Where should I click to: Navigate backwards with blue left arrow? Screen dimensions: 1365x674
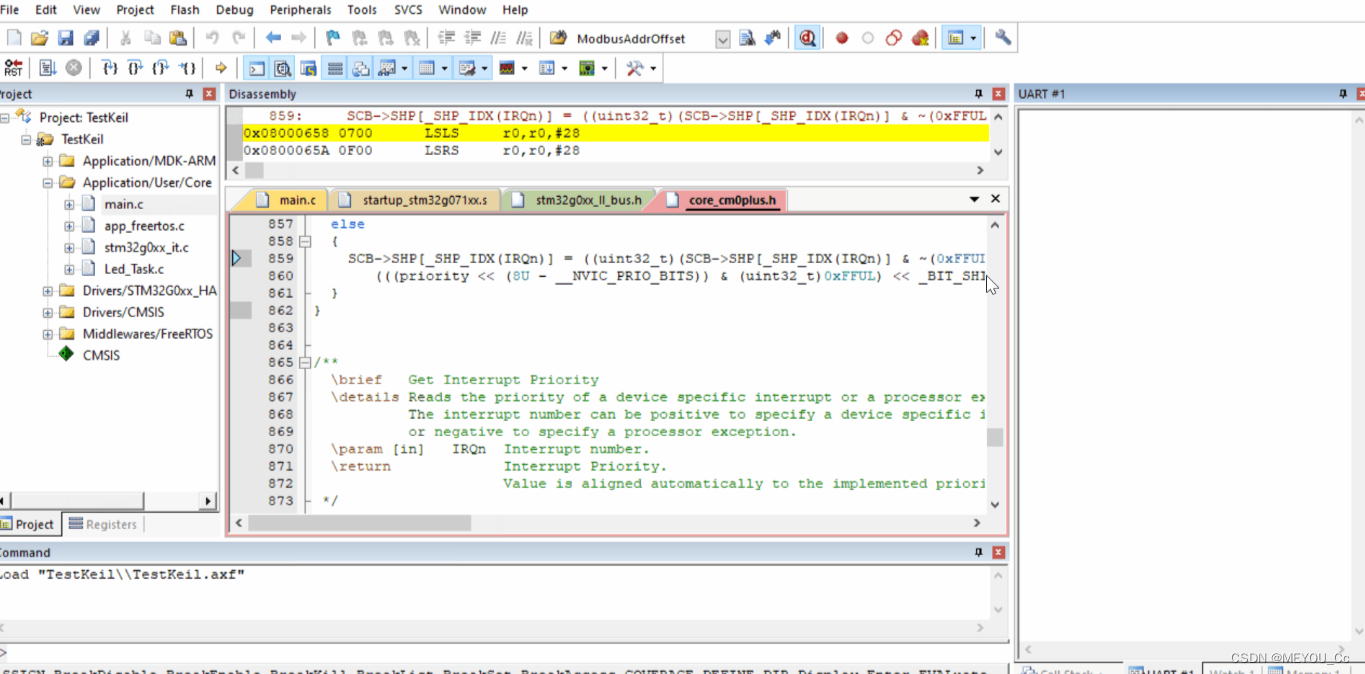pos(273,38)
